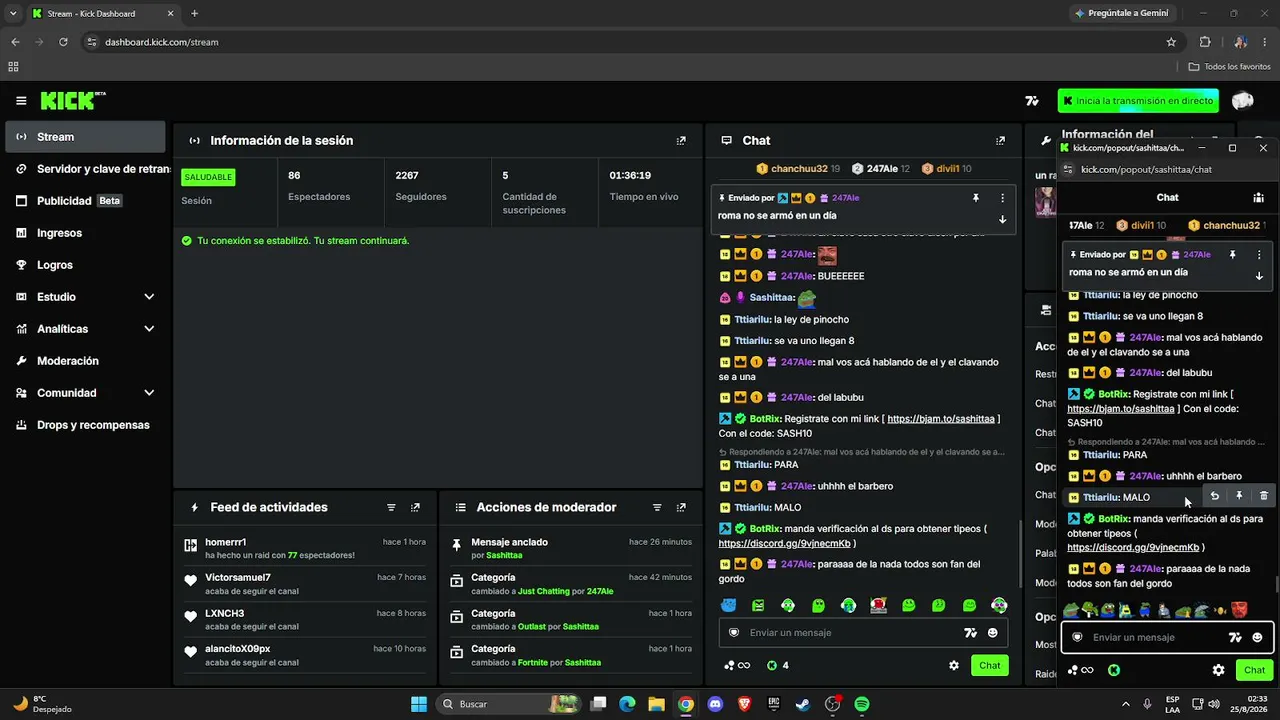Viewport: 1280px width, 720px height.
Task: Send message with popout Chat button
Action: point(1254,671)
